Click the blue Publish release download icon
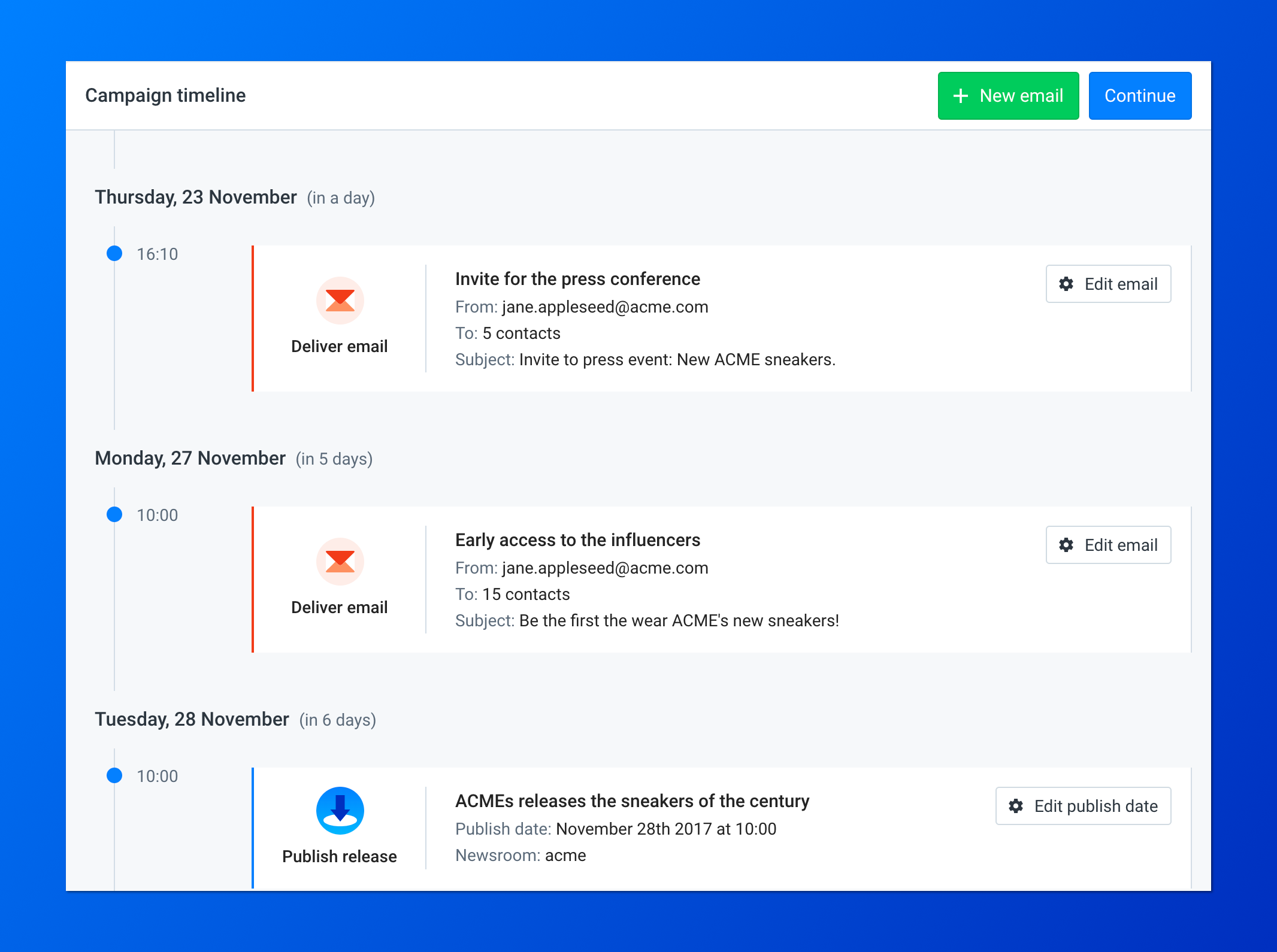Viewport: 1277px width, 952px height. (340, 811)
